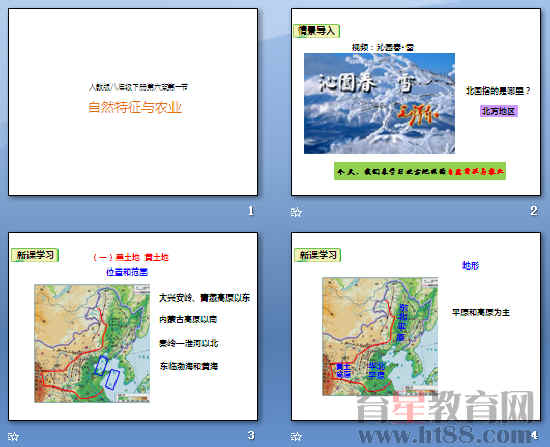
Task: Click the blue 地形 heading on slide 4
Action: 470,266
